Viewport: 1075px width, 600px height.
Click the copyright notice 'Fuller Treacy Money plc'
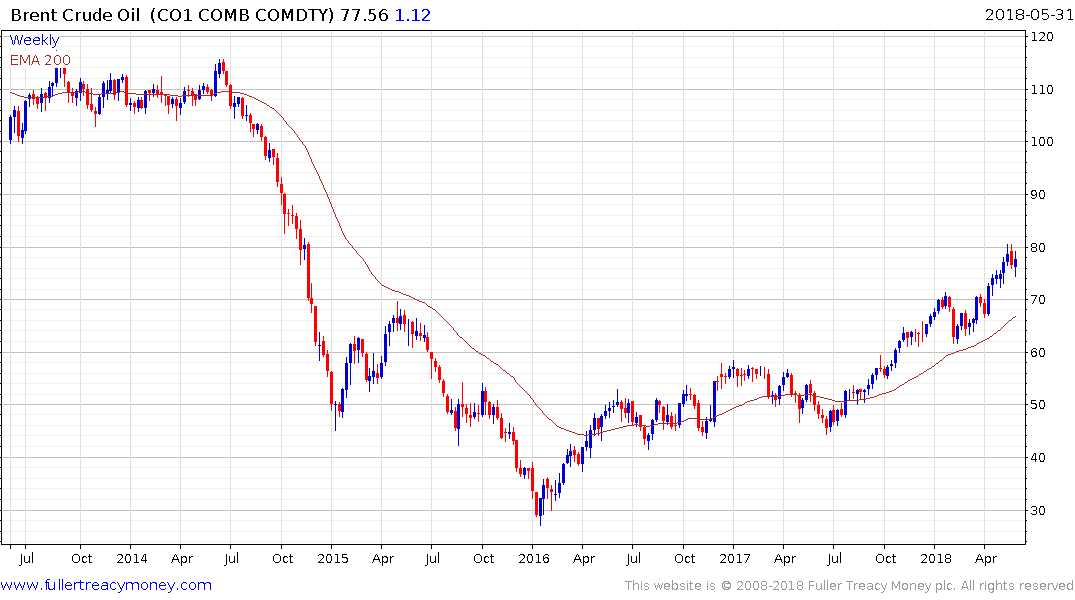point(882,586)
